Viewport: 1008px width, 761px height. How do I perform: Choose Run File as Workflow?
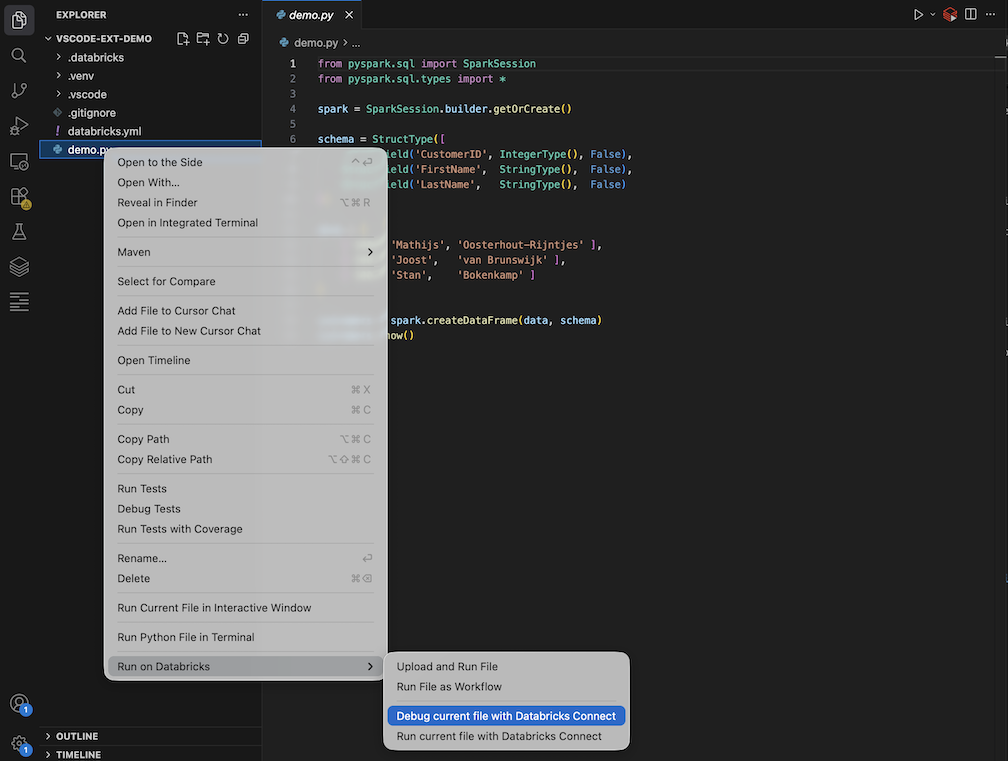click(x=507, y=687)
